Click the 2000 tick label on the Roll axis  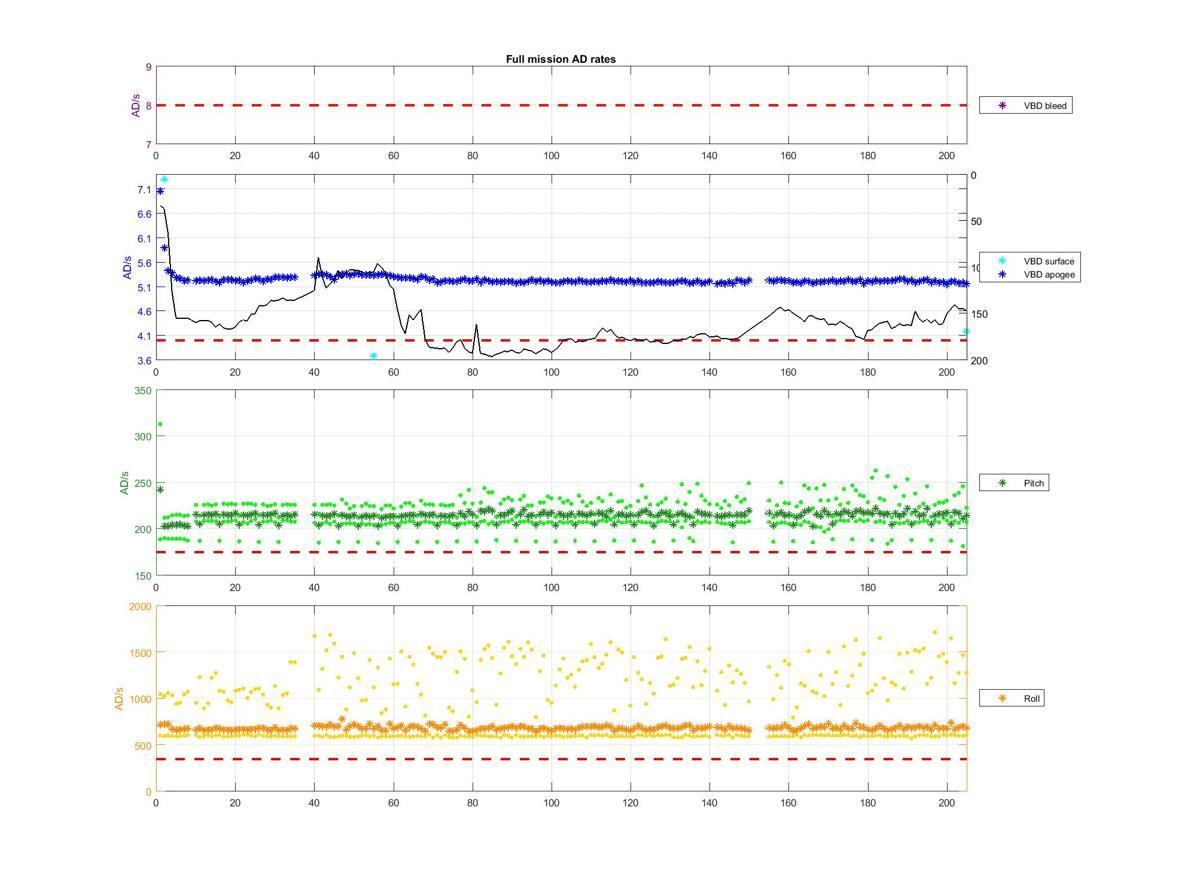(x=140, y=607)
